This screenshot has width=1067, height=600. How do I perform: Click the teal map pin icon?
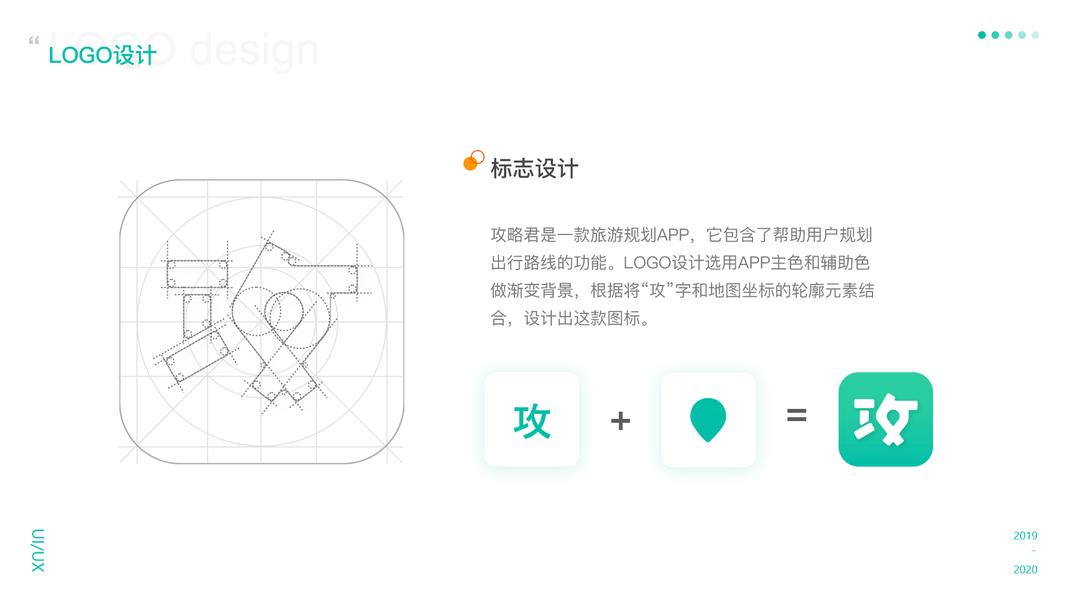tap(708, 420)
